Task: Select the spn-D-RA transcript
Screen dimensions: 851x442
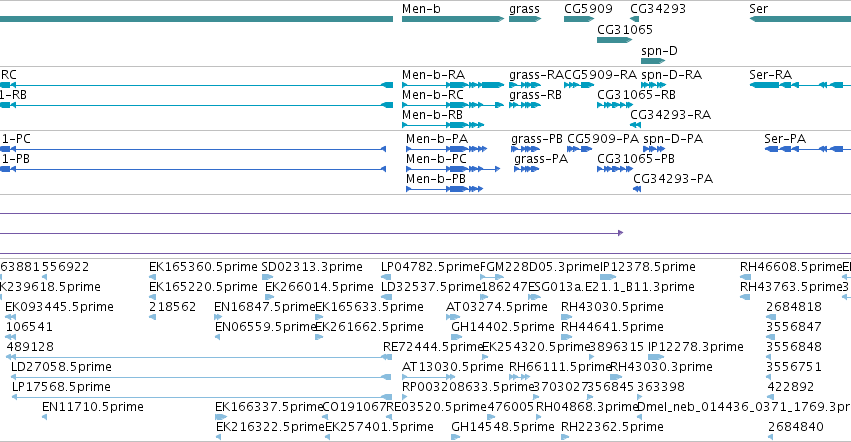Action: 653,85
